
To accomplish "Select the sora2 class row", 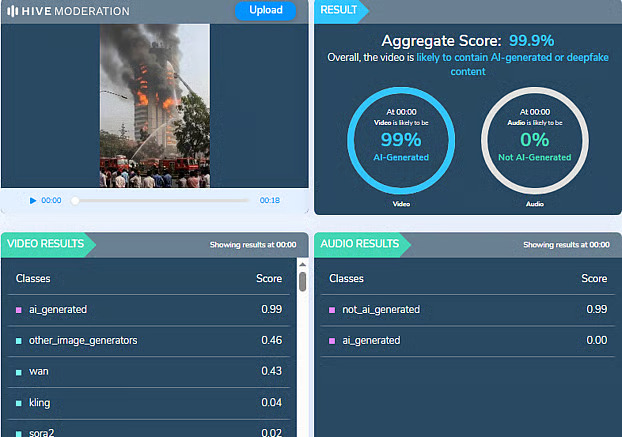I will pos(150,430).
